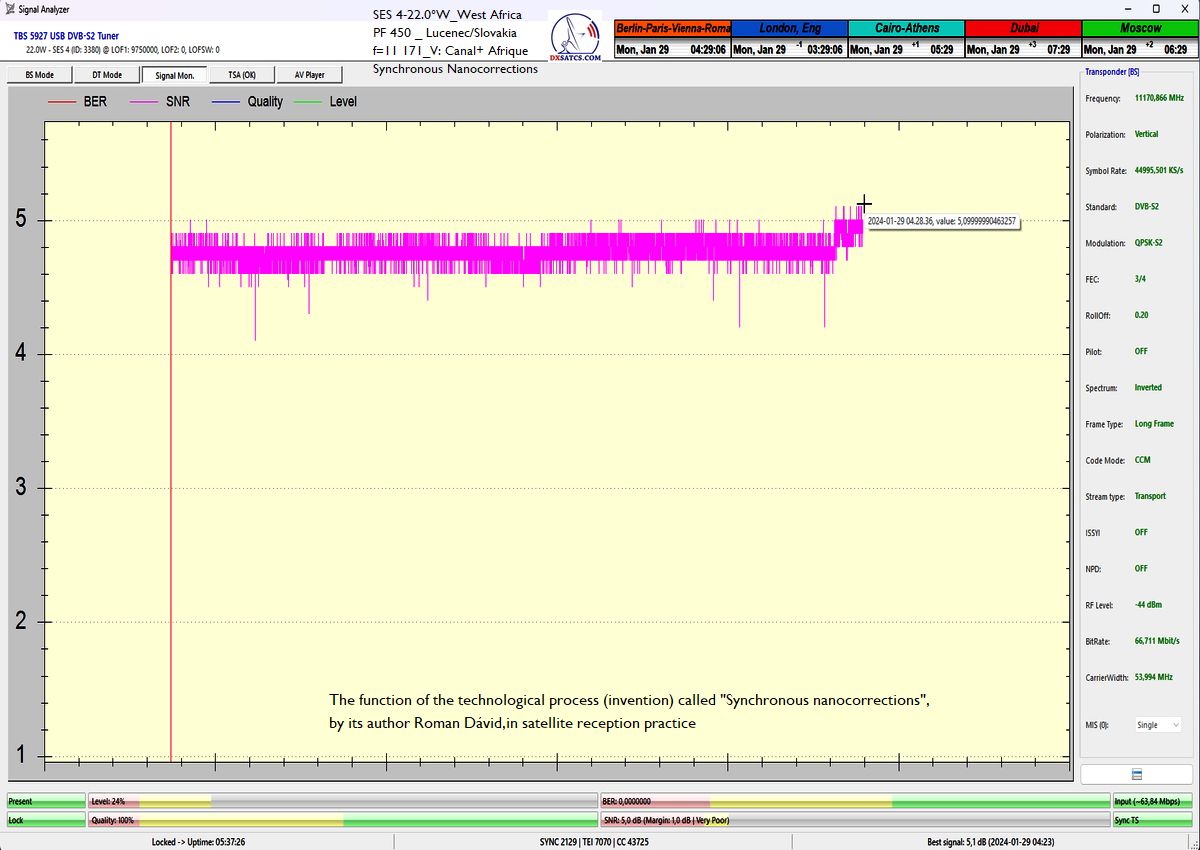Toggle the Level series in the chart legend
Screen dimensions: 1200x850
pyautogui.click(x=326, y=101)
